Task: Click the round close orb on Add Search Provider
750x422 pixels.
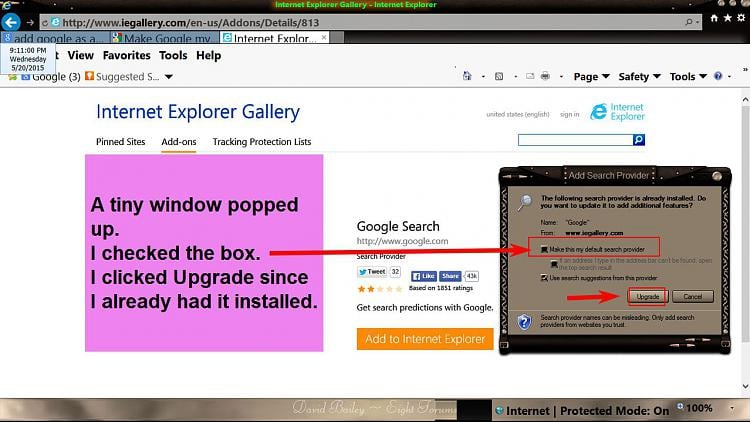Action: pyautogui.click(x=717, y=176)
